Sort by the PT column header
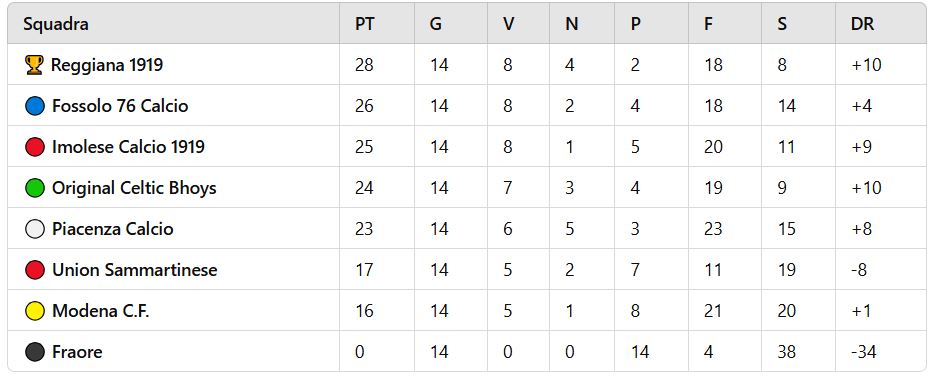This screenshot has width=938, height=379. [x=365, y=24]
